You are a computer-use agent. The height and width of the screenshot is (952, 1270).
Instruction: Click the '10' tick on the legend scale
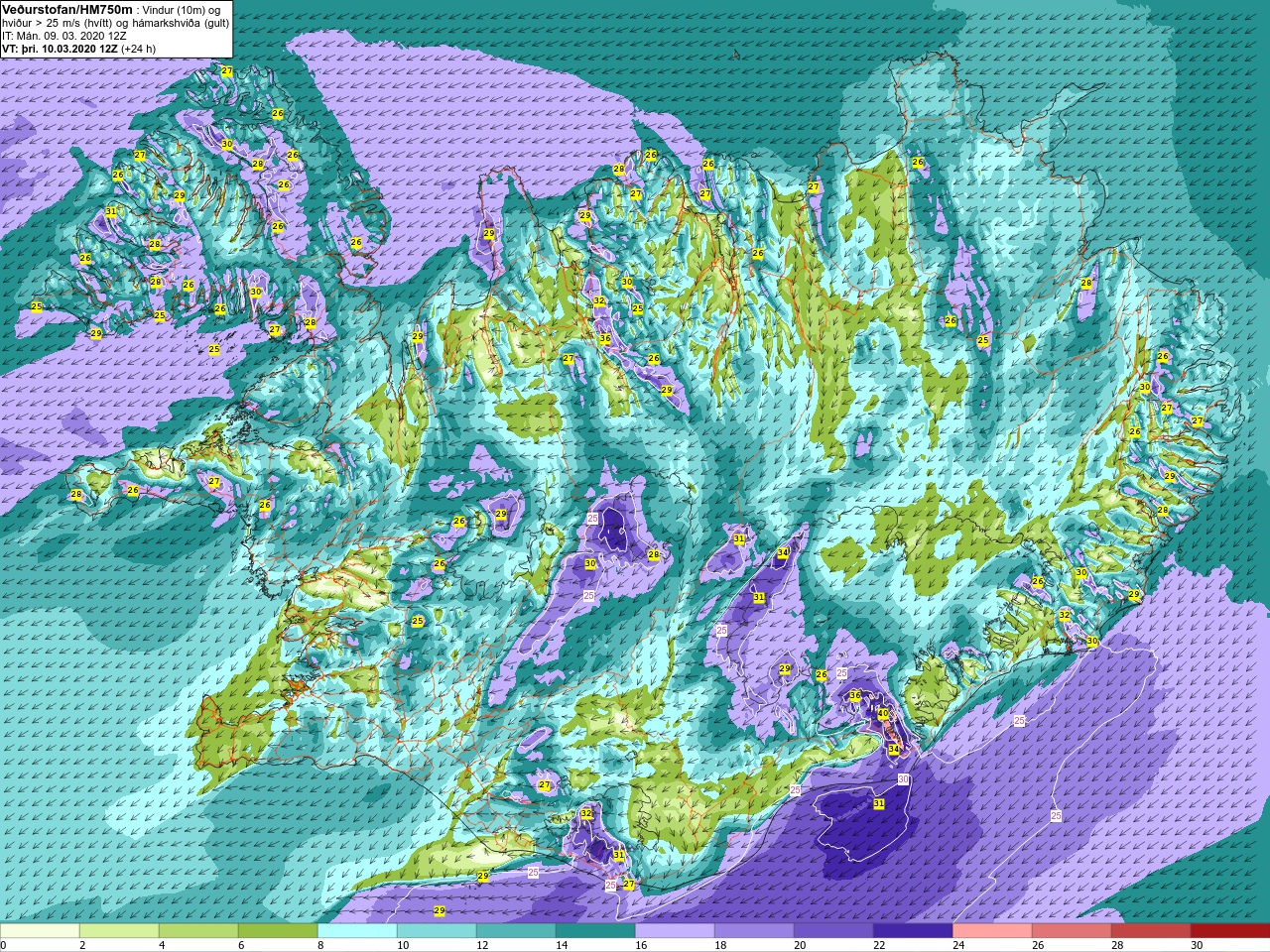click(403, 945)
